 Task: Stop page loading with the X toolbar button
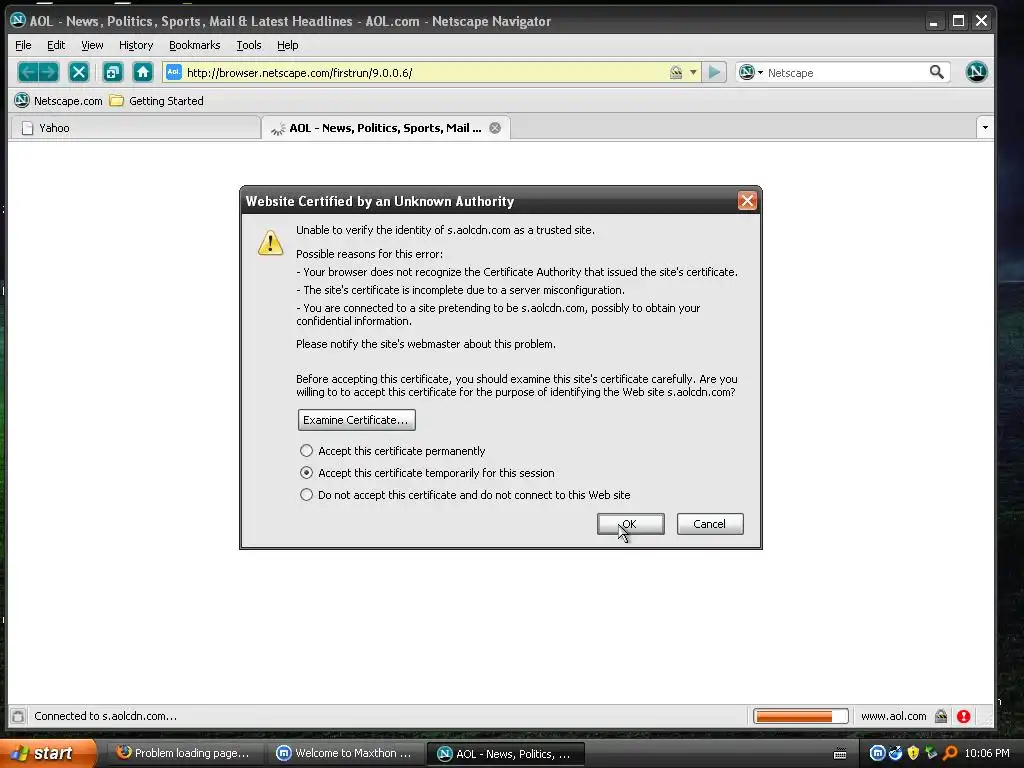(79, 72)
